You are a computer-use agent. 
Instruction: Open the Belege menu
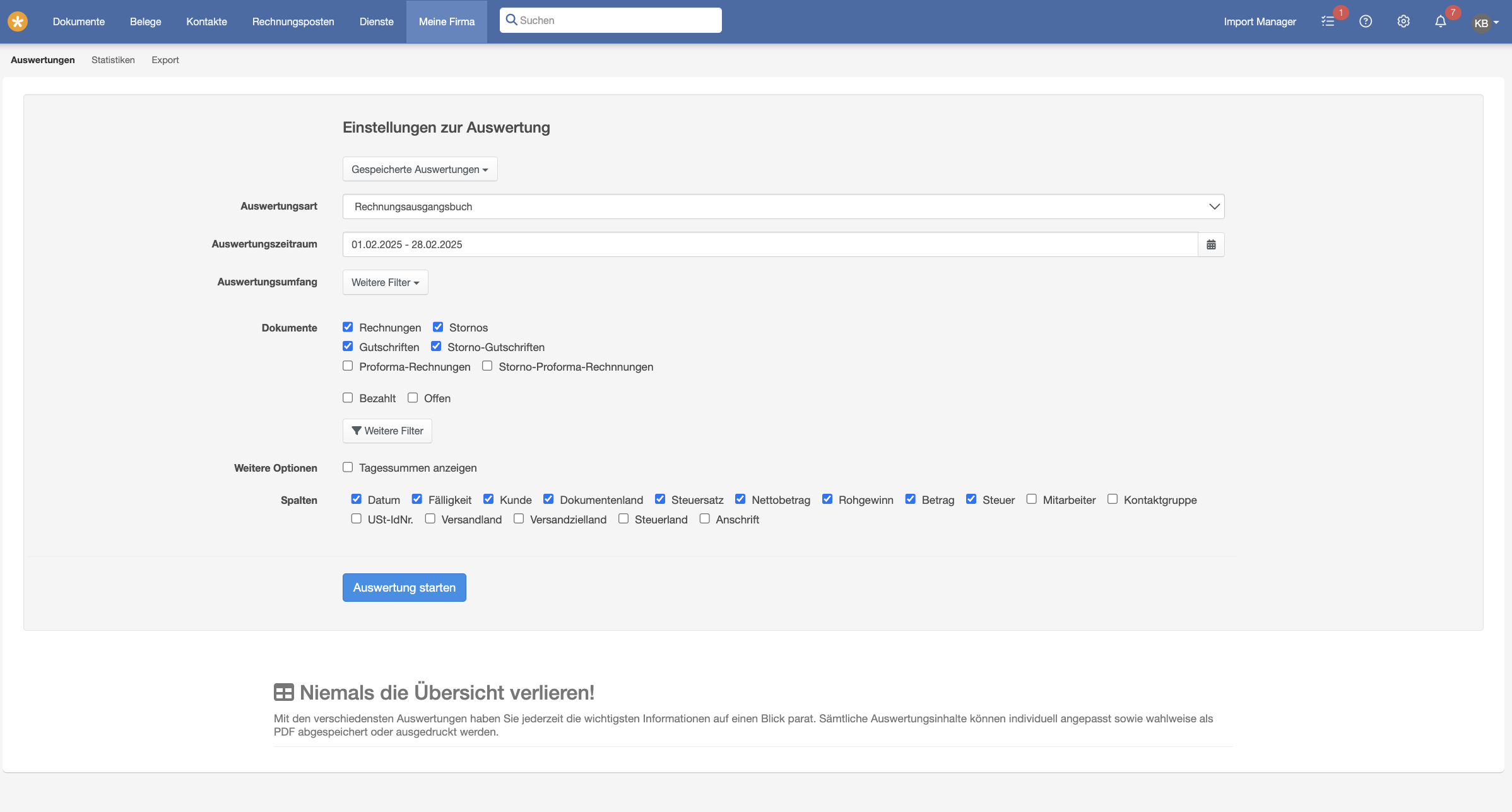146,21
